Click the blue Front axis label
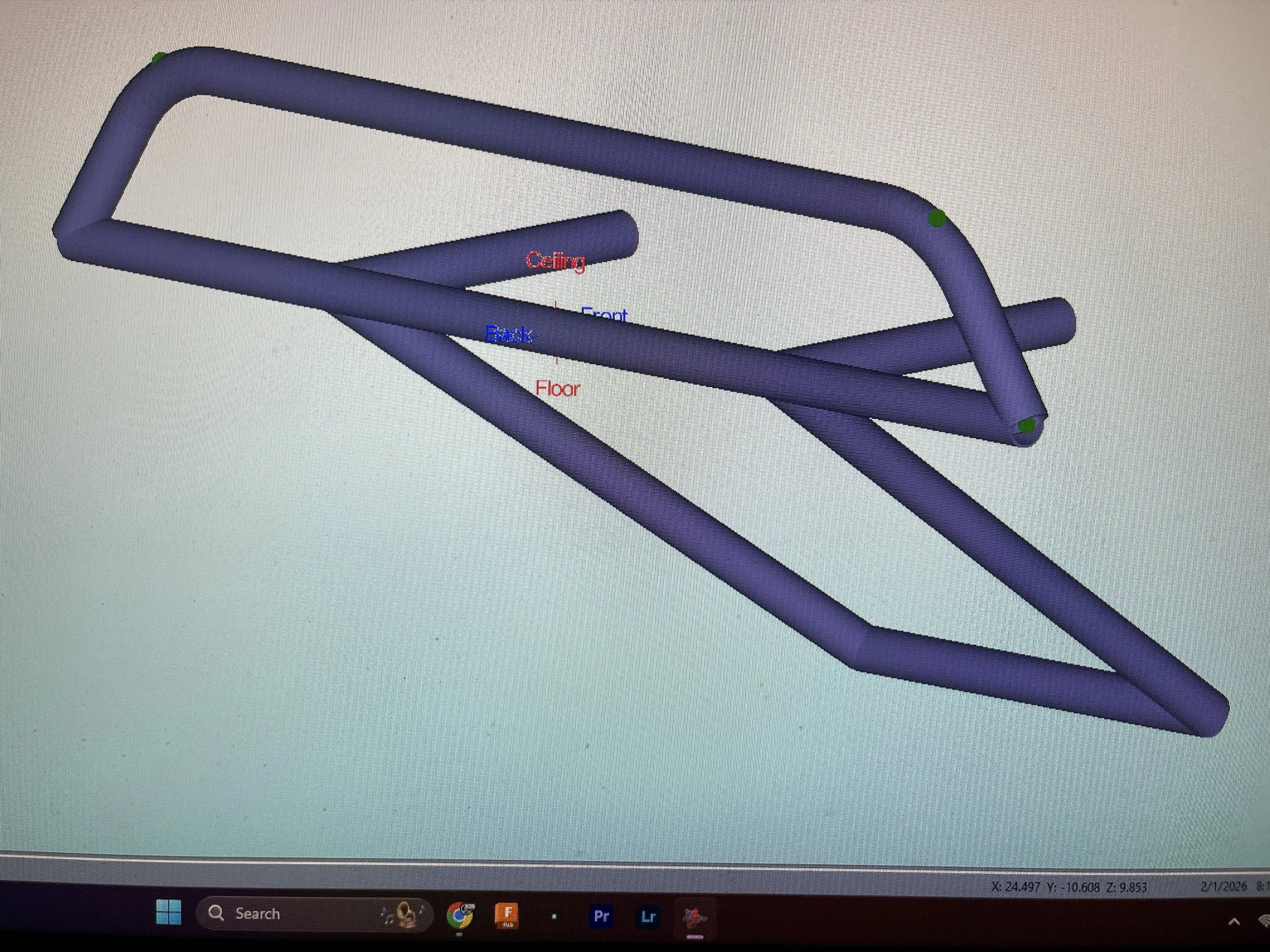This screenshot has width=1270, height=952. click(x=604, y=314)
